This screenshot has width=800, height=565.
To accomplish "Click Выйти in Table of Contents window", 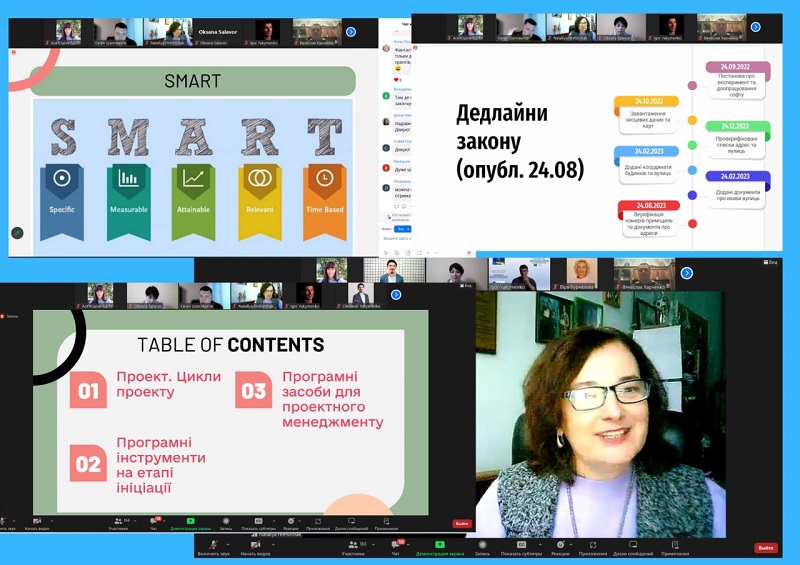I will (461, 524).
